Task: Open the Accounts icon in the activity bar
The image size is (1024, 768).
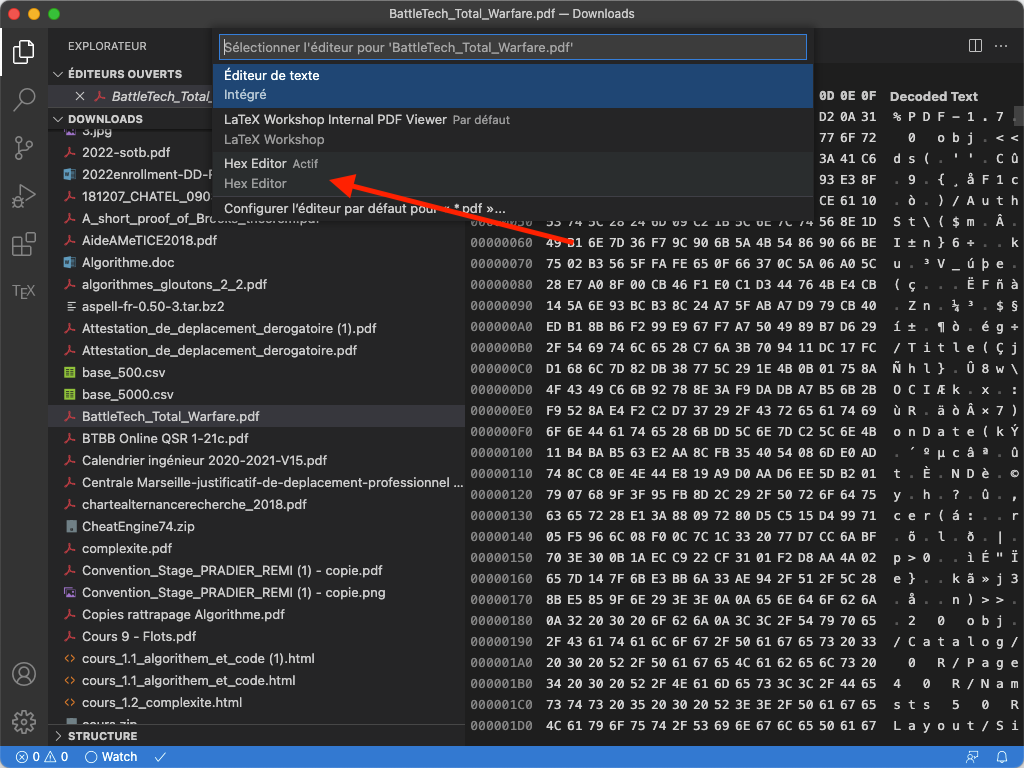Action: [24, 675]
